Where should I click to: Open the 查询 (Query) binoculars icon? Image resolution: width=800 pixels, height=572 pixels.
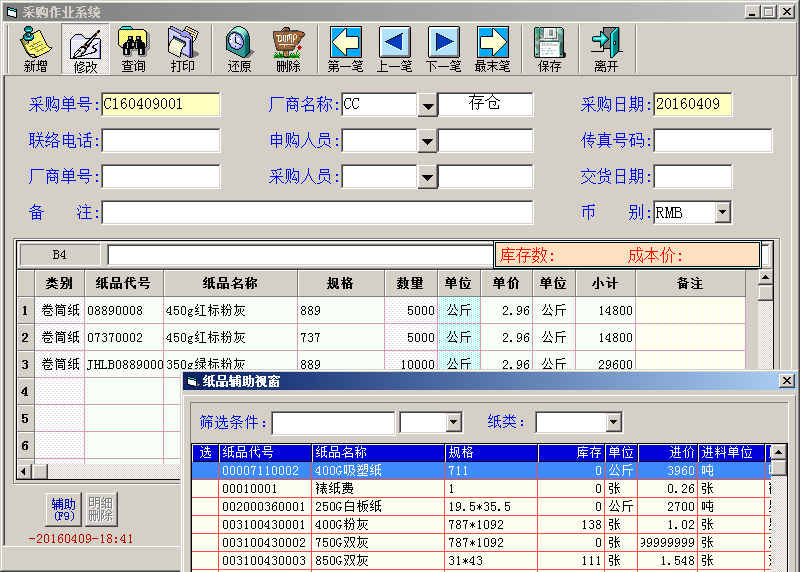pos(133,49)
